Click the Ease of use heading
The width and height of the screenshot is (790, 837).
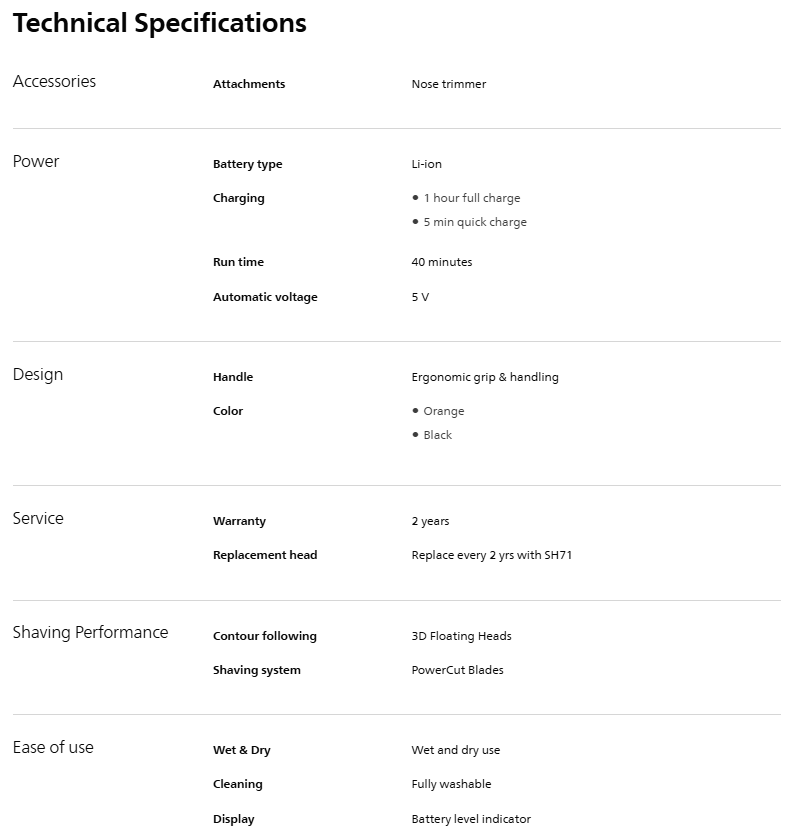pyautogui.click(x=53, y=748)
